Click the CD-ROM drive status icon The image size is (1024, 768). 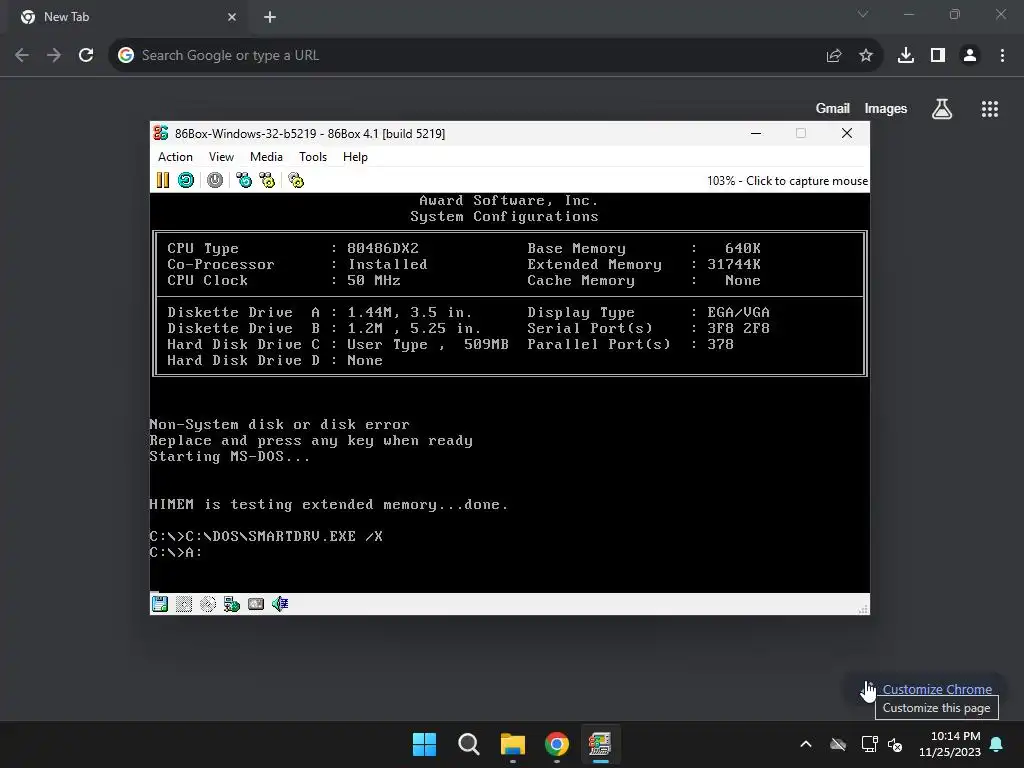click(x=208, y=604)
